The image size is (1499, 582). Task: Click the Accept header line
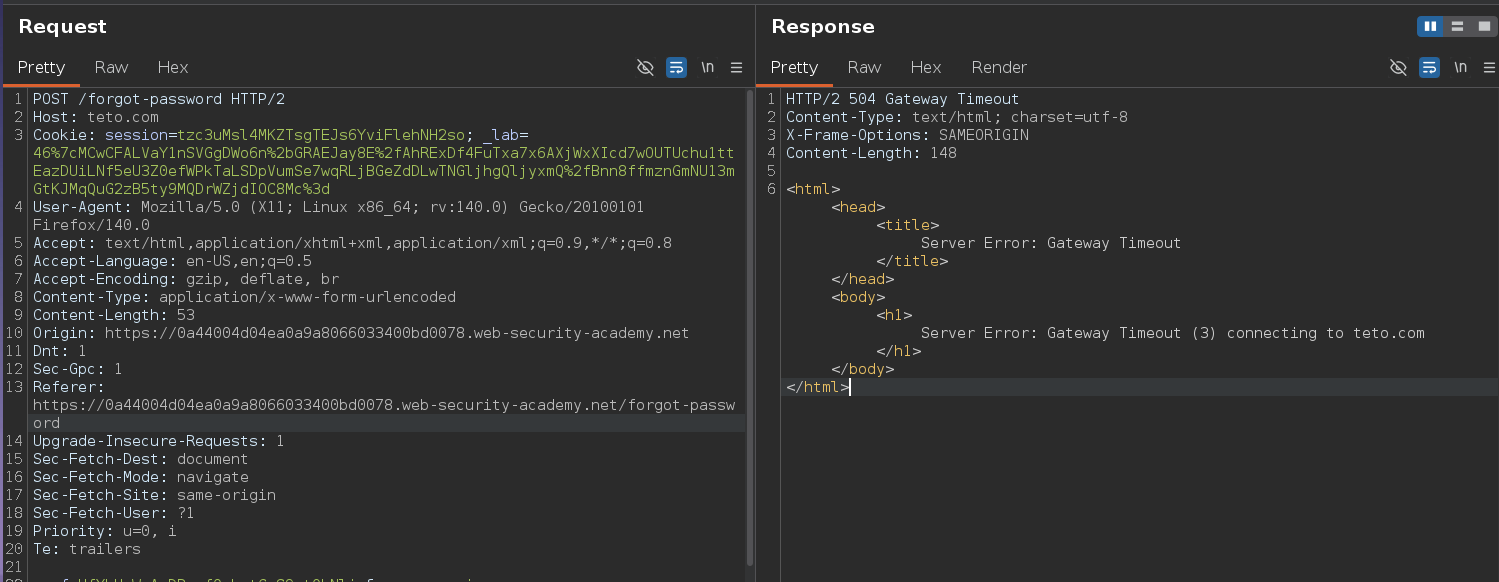pos(352,243)
